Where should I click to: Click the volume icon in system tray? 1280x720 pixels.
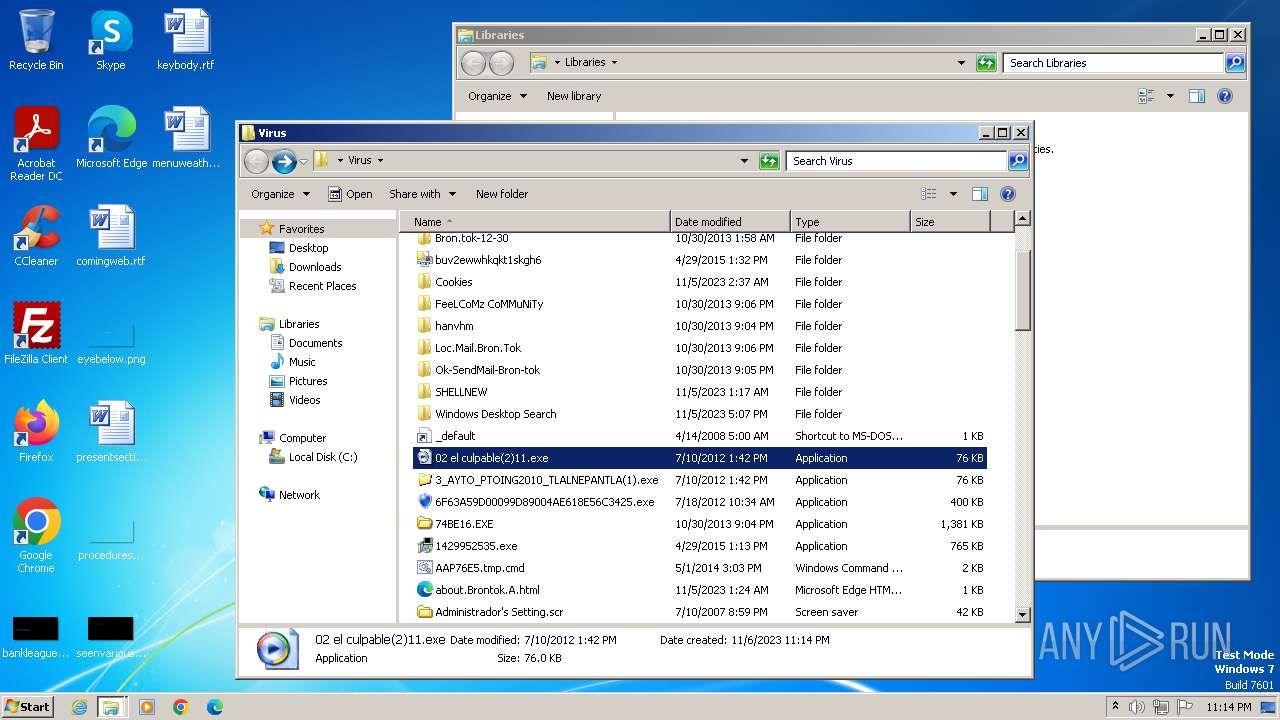coord(1137,707)
